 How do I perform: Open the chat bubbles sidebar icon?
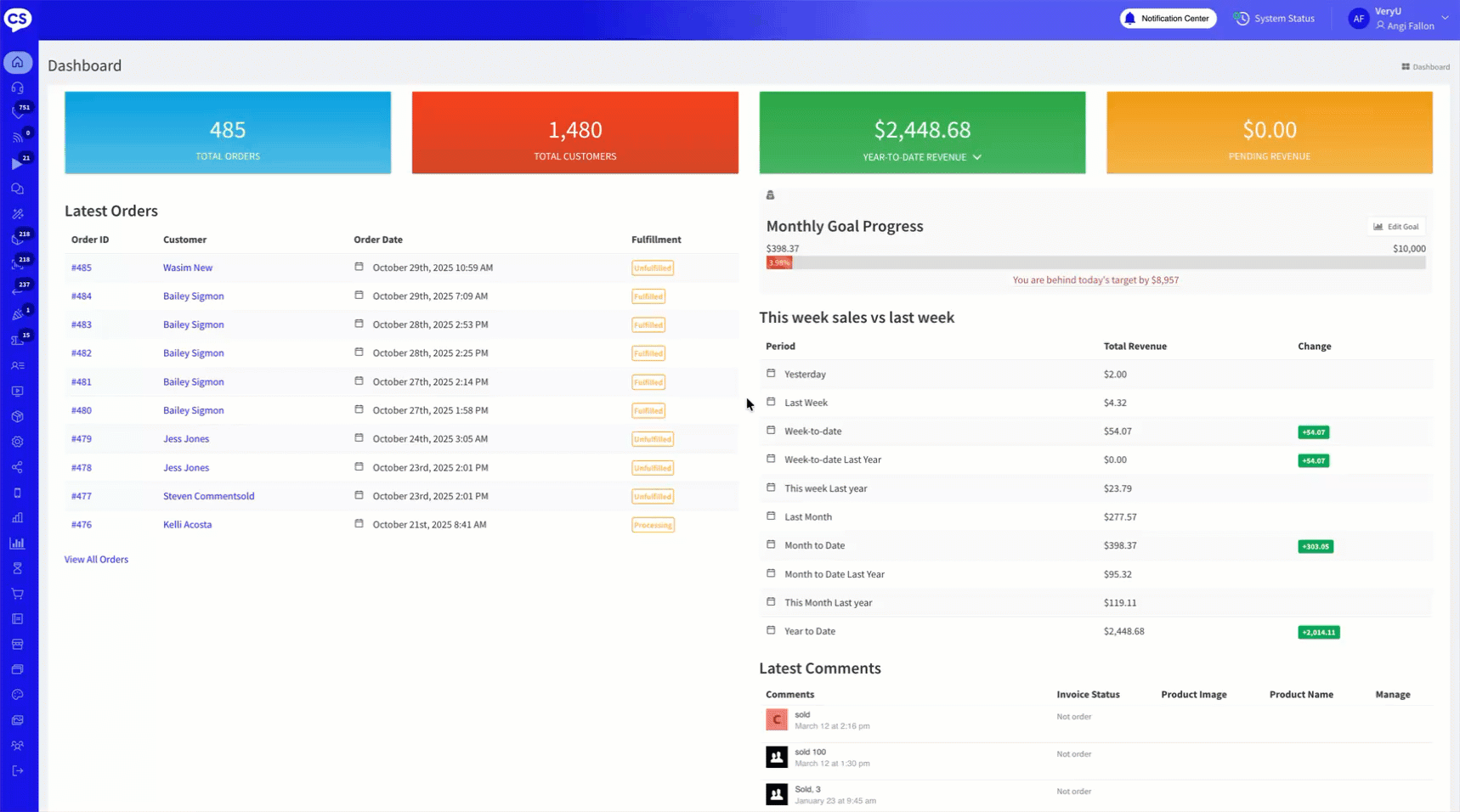(x=18, y=189)
